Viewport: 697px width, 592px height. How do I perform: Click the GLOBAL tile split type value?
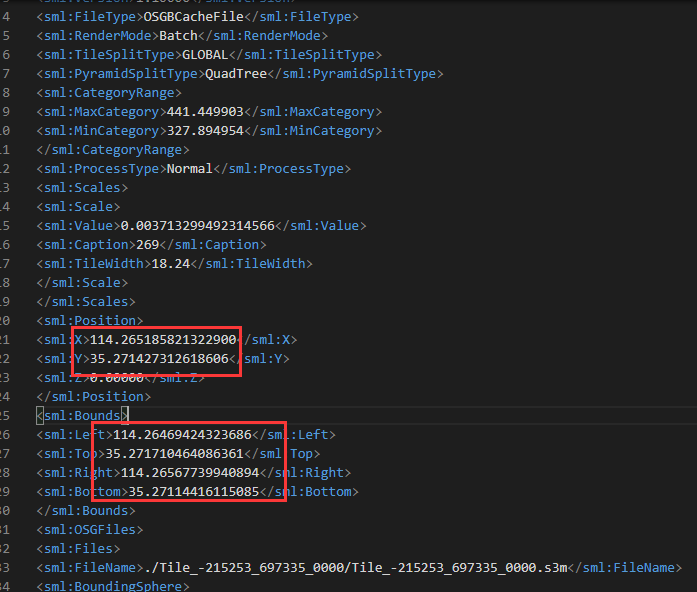coord(205,55)
